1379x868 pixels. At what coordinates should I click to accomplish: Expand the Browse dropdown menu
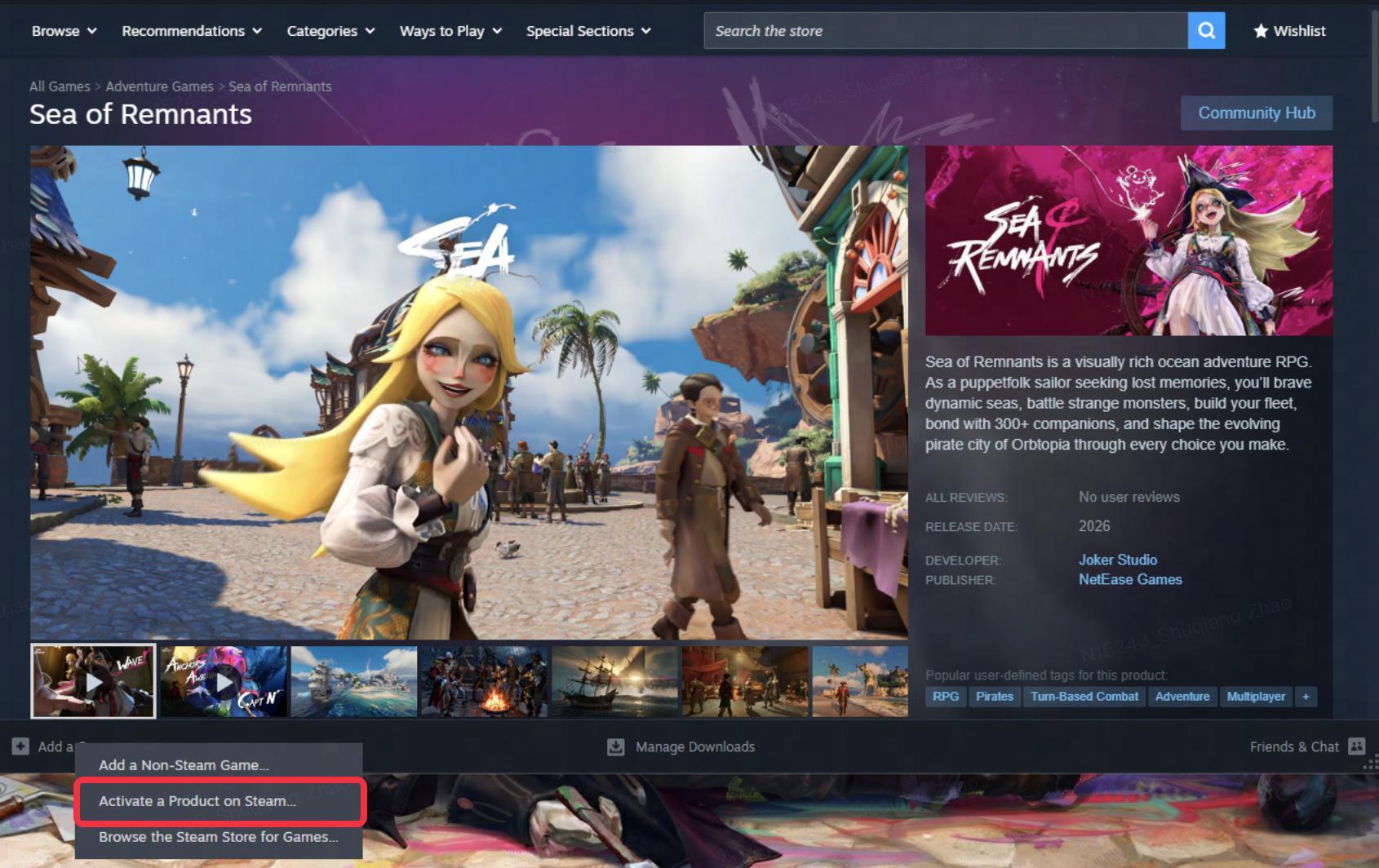64,31
